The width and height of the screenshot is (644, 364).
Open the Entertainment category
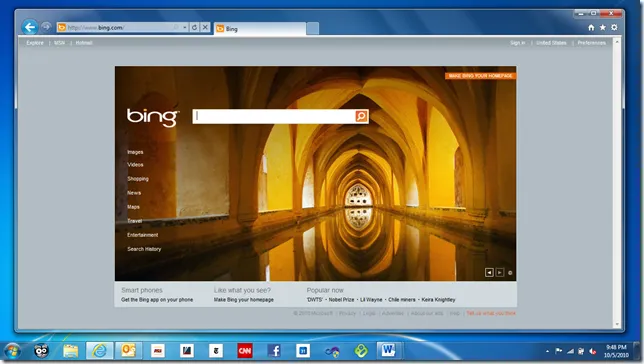pyautogui.click(x=143, y=235)
